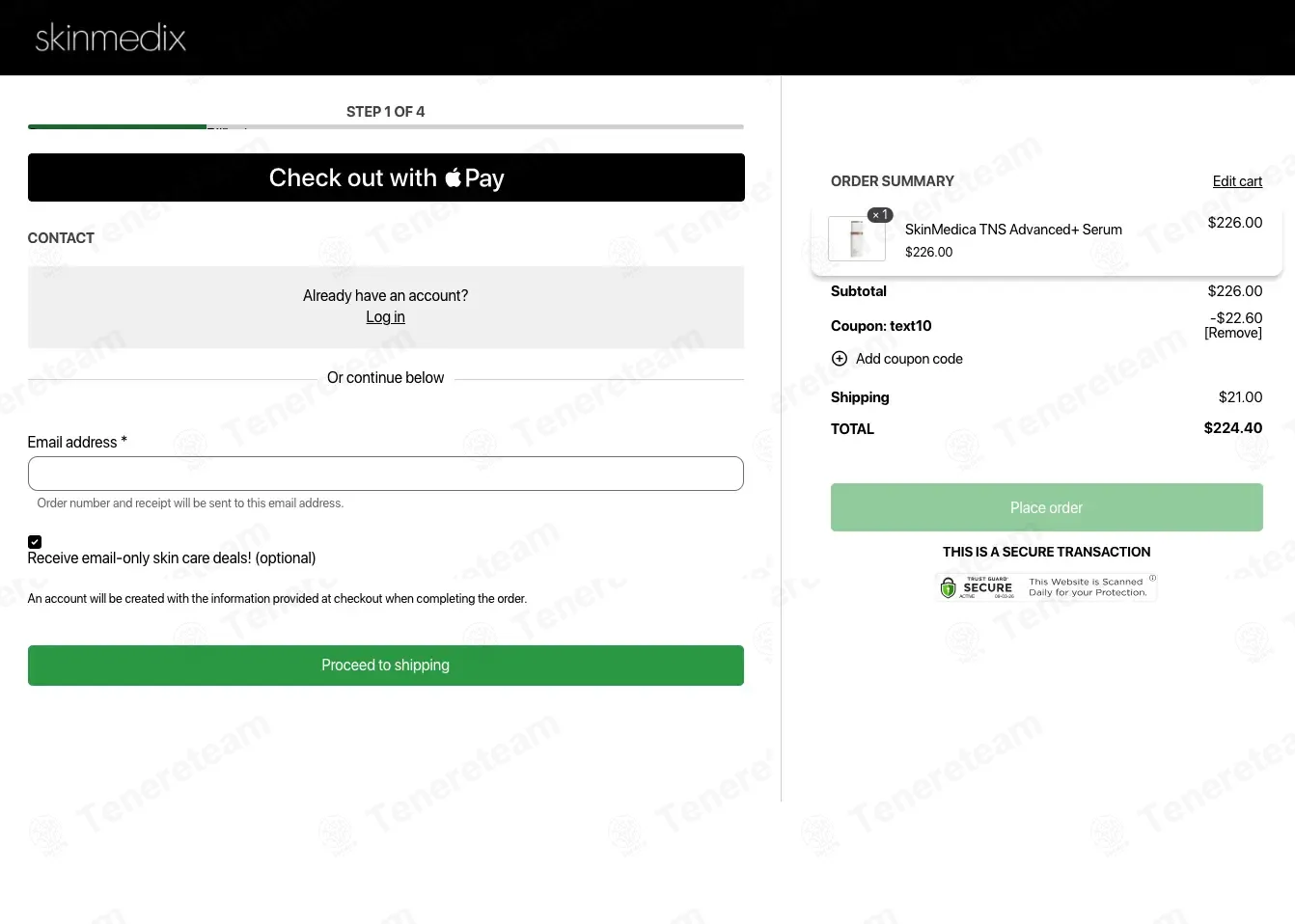Click the plus icon to add coupon
The image size is (1295, 924).
pos(840,359)
